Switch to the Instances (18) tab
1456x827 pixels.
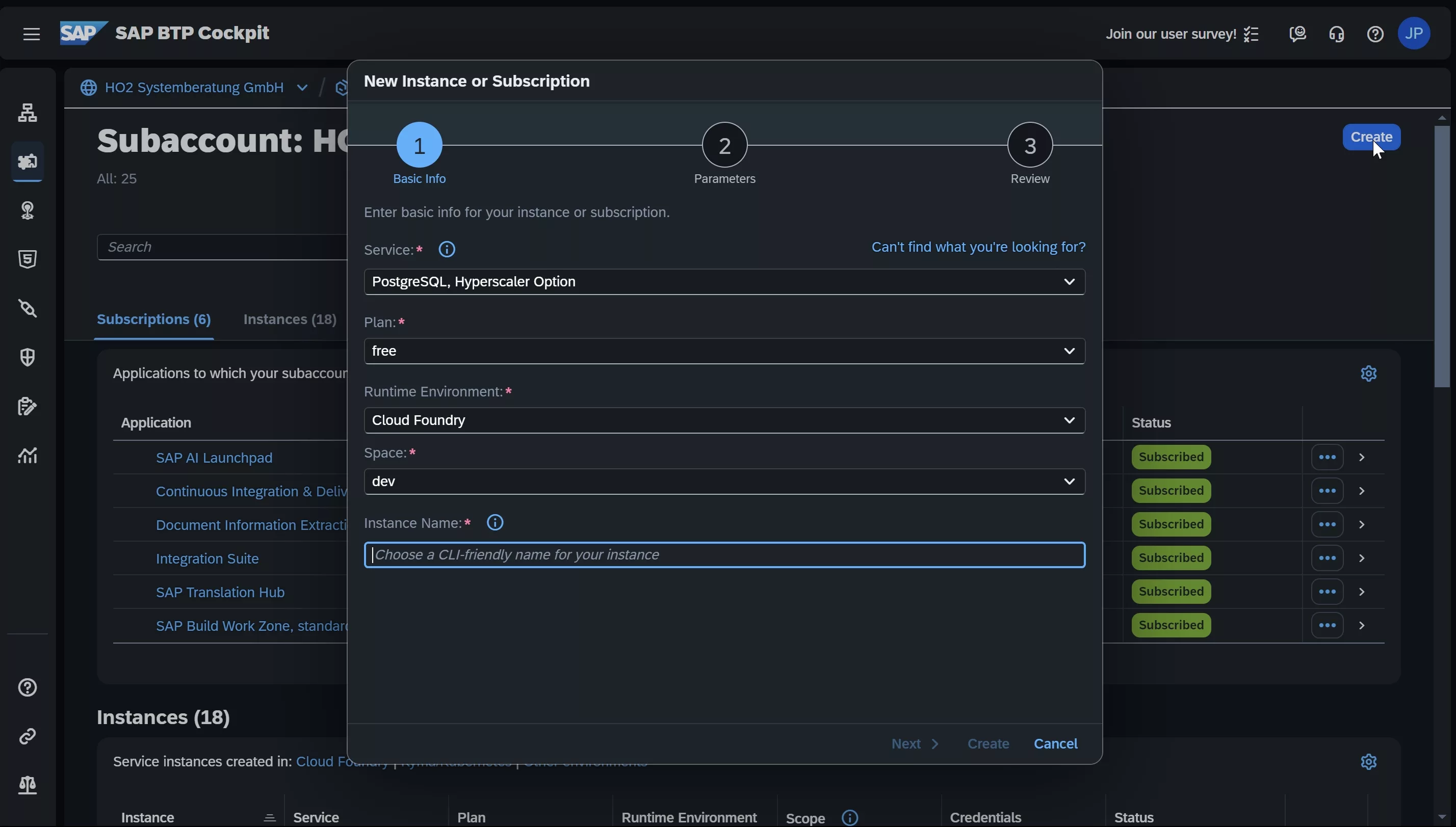pos(290,319)
